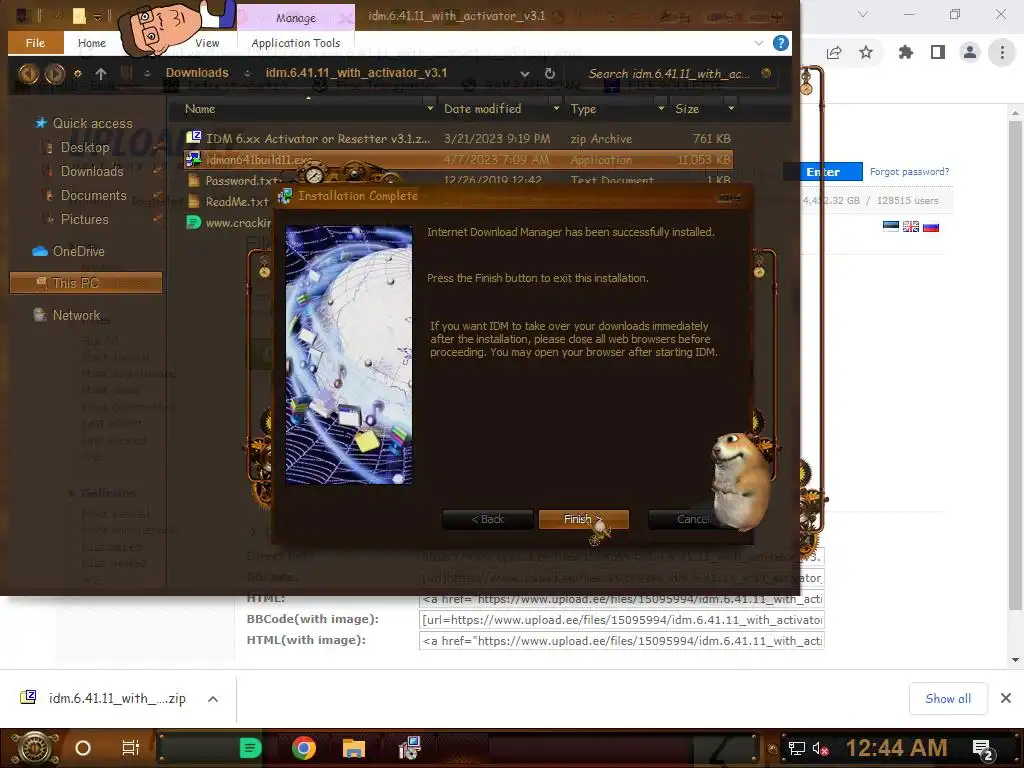Close the Chrome downloads bar
Viewport: 1024px width, 768px height.
1006,699
